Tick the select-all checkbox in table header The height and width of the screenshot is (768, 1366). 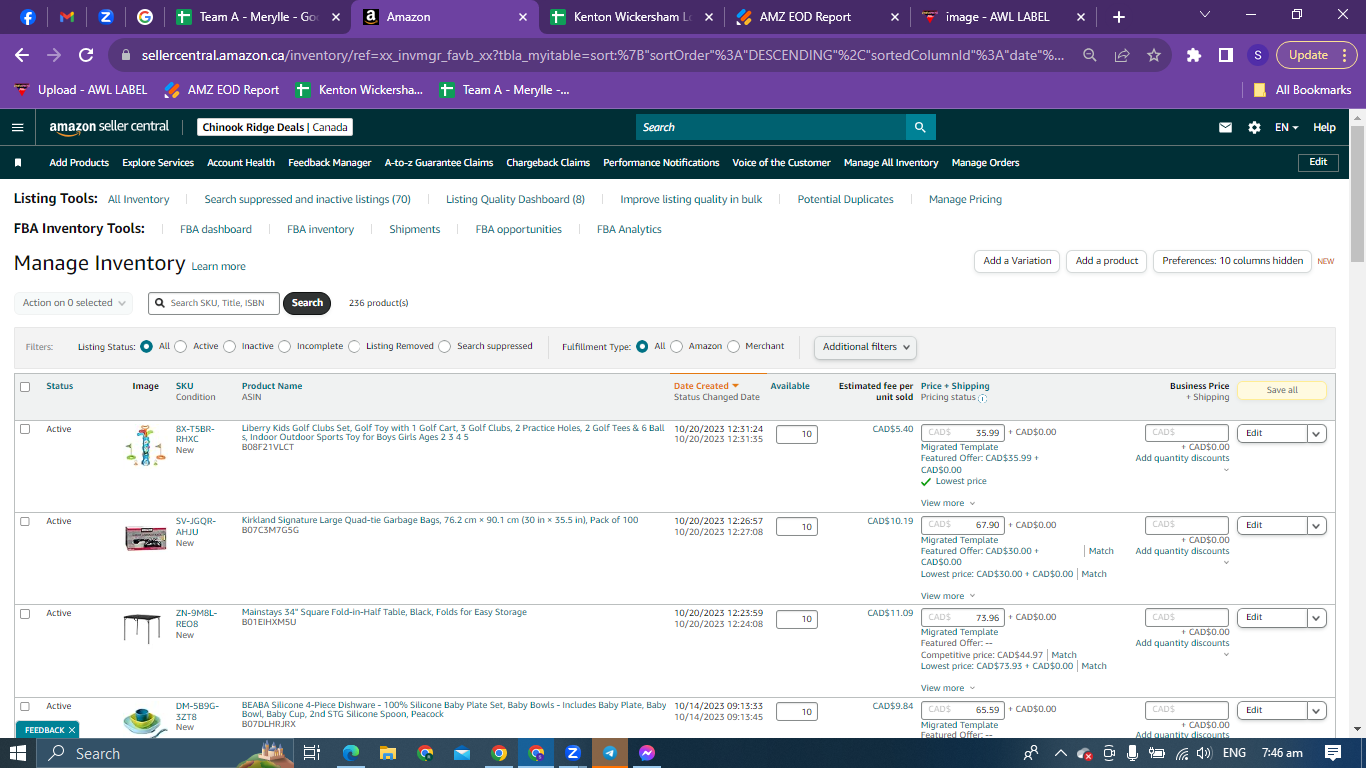[25, 387]
